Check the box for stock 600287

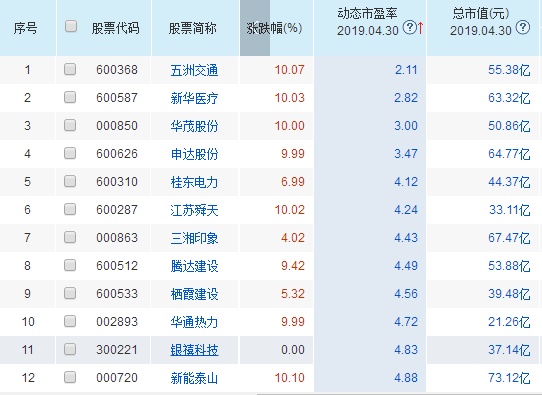coord(70,209)
